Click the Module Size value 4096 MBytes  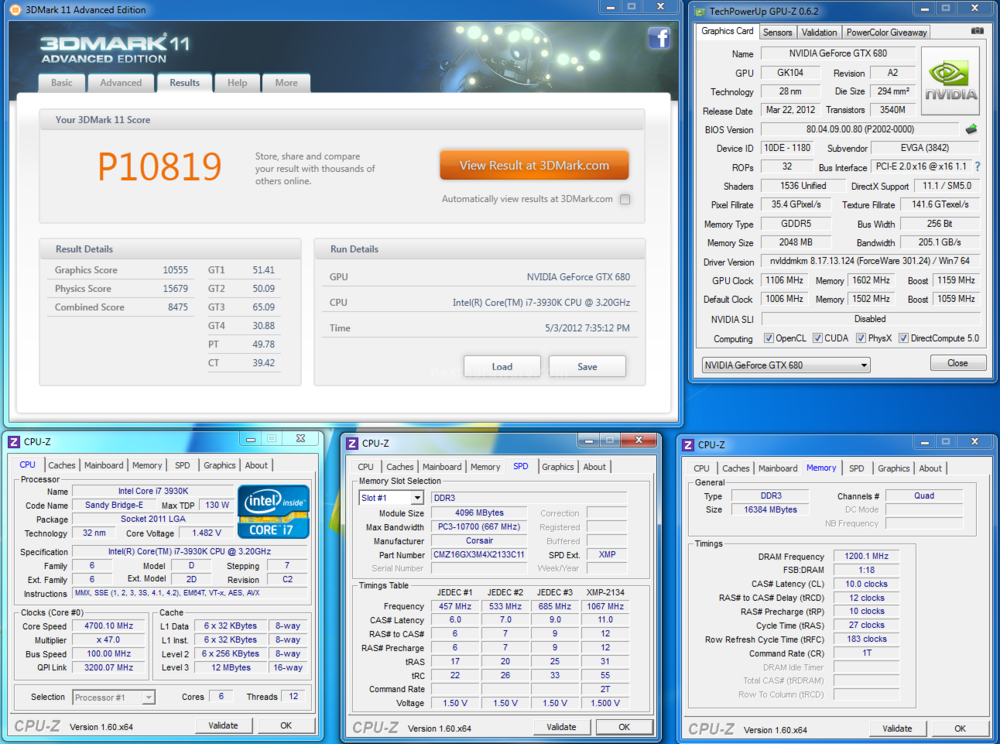coord(479,513)
